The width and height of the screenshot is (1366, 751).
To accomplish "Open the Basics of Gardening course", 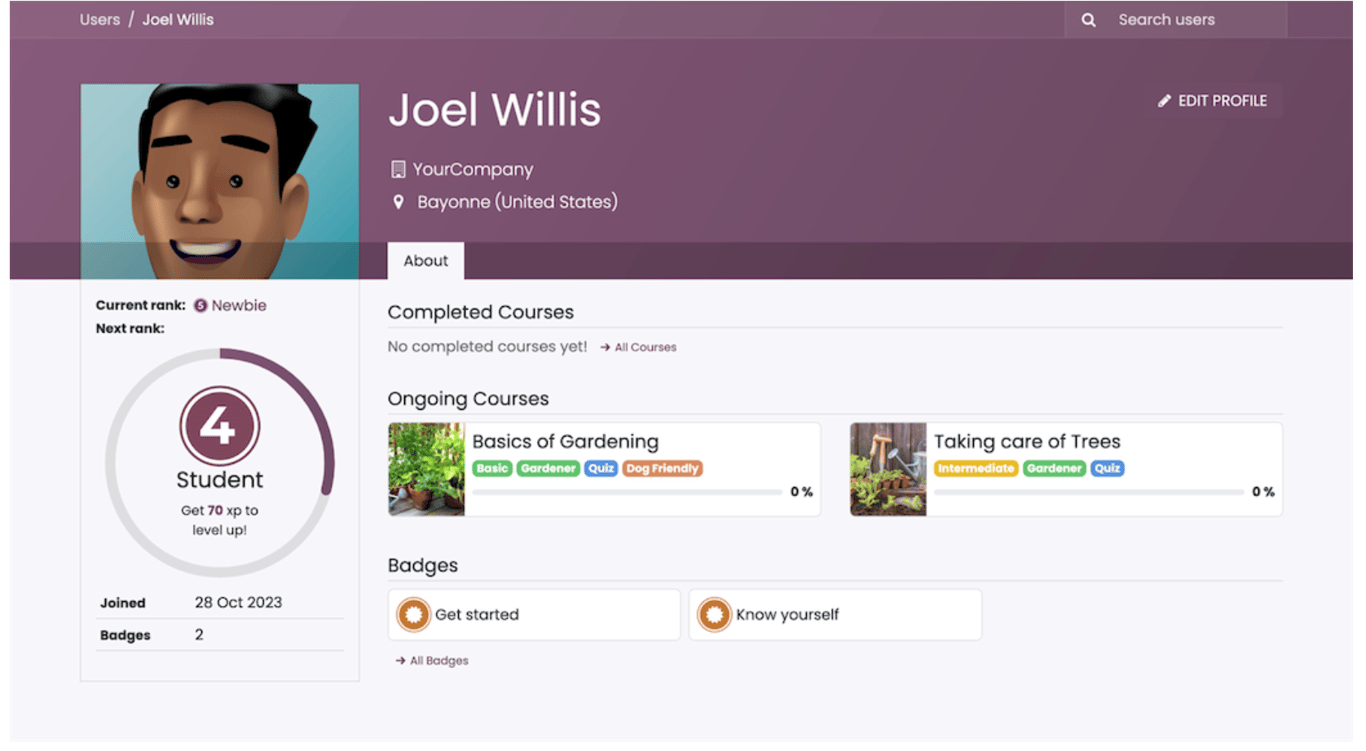I will tap(565, 441).
